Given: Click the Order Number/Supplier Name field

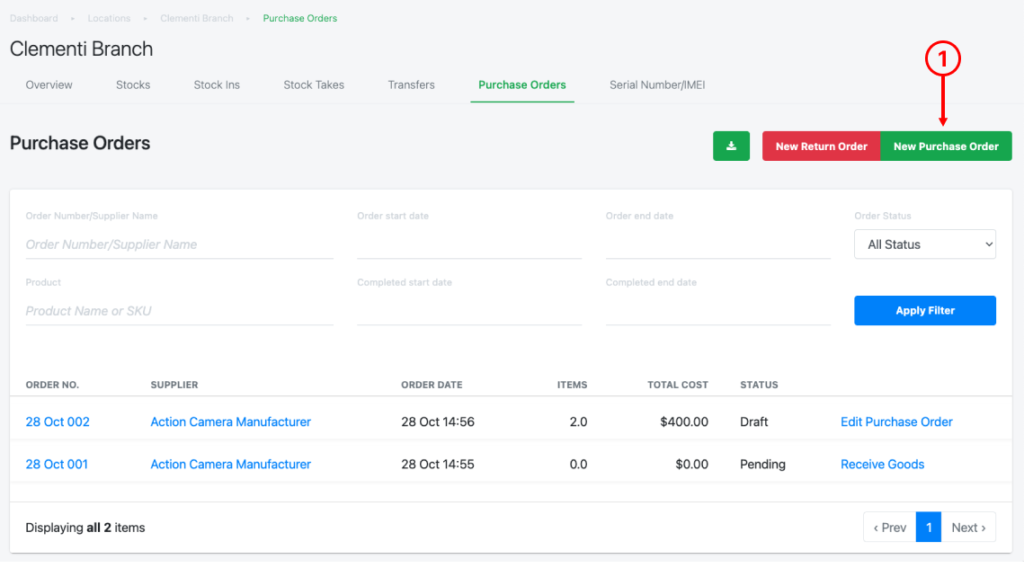Looking at the screenshot, I should tap(179, 244).
